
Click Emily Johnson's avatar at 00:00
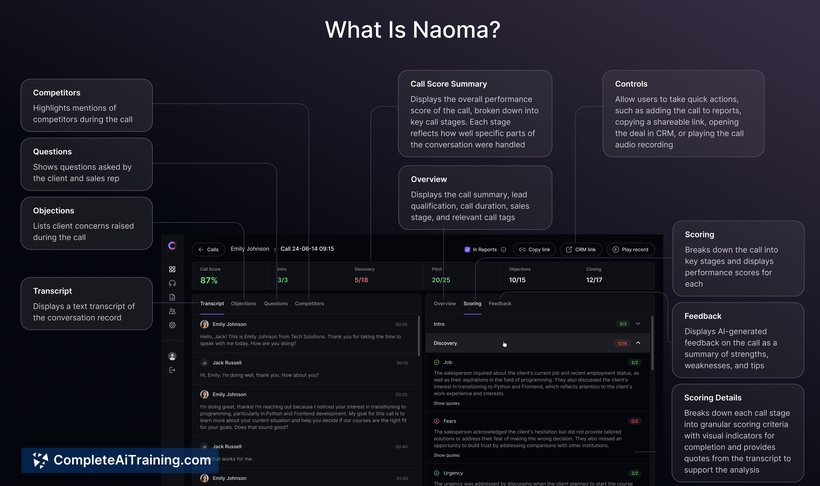coord(204,324)
